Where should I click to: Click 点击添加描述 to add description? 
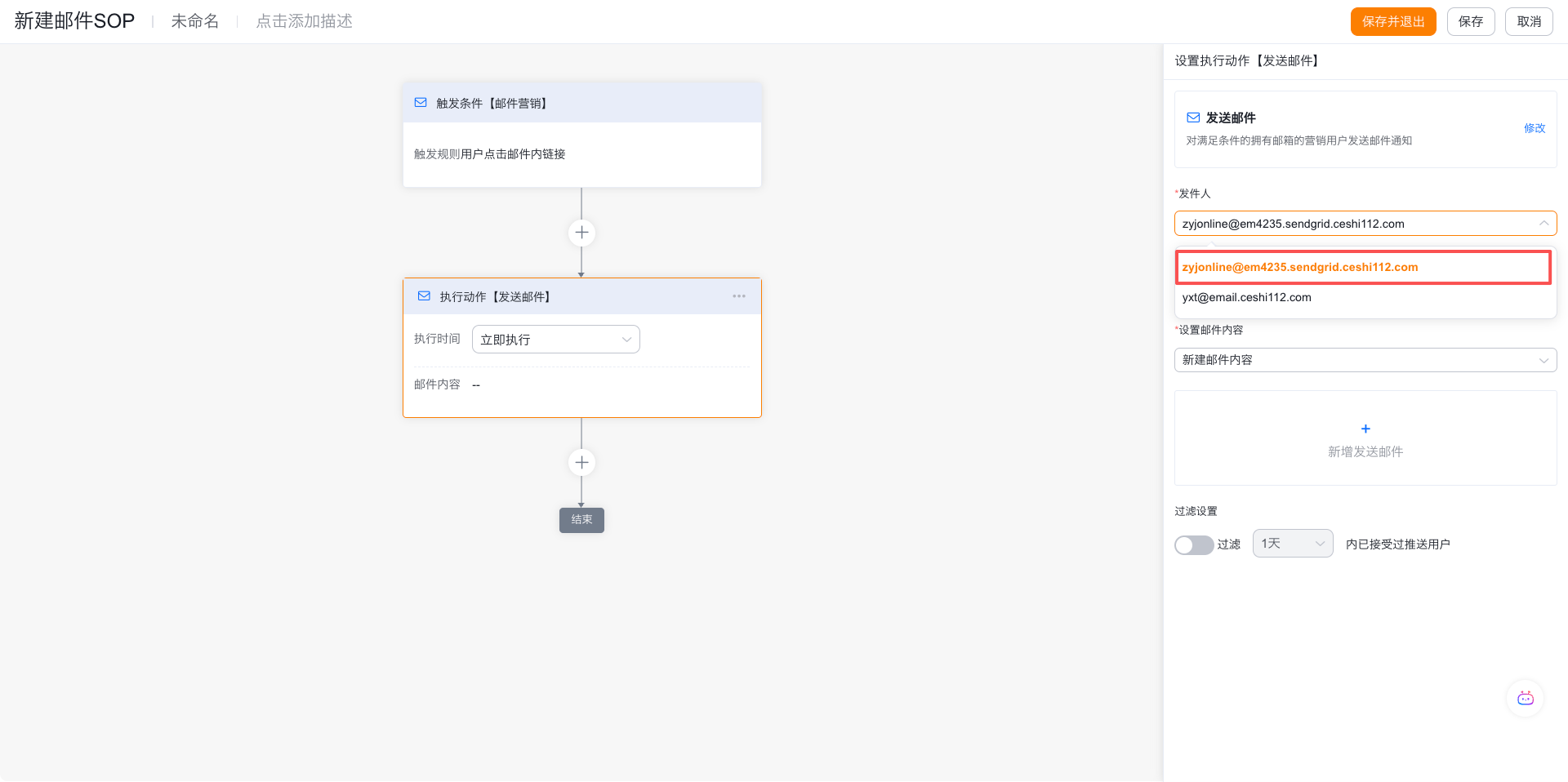(x=304, y=21)
